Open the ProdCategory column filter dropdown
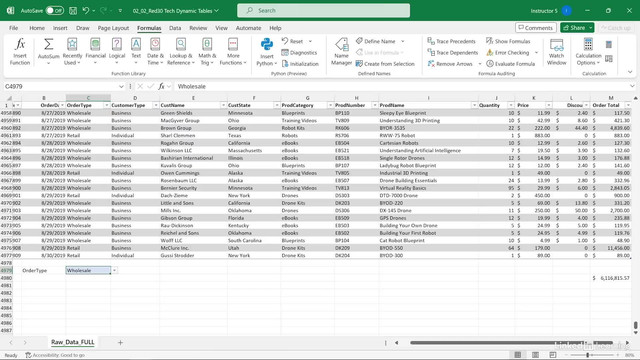 pos(330,105)
